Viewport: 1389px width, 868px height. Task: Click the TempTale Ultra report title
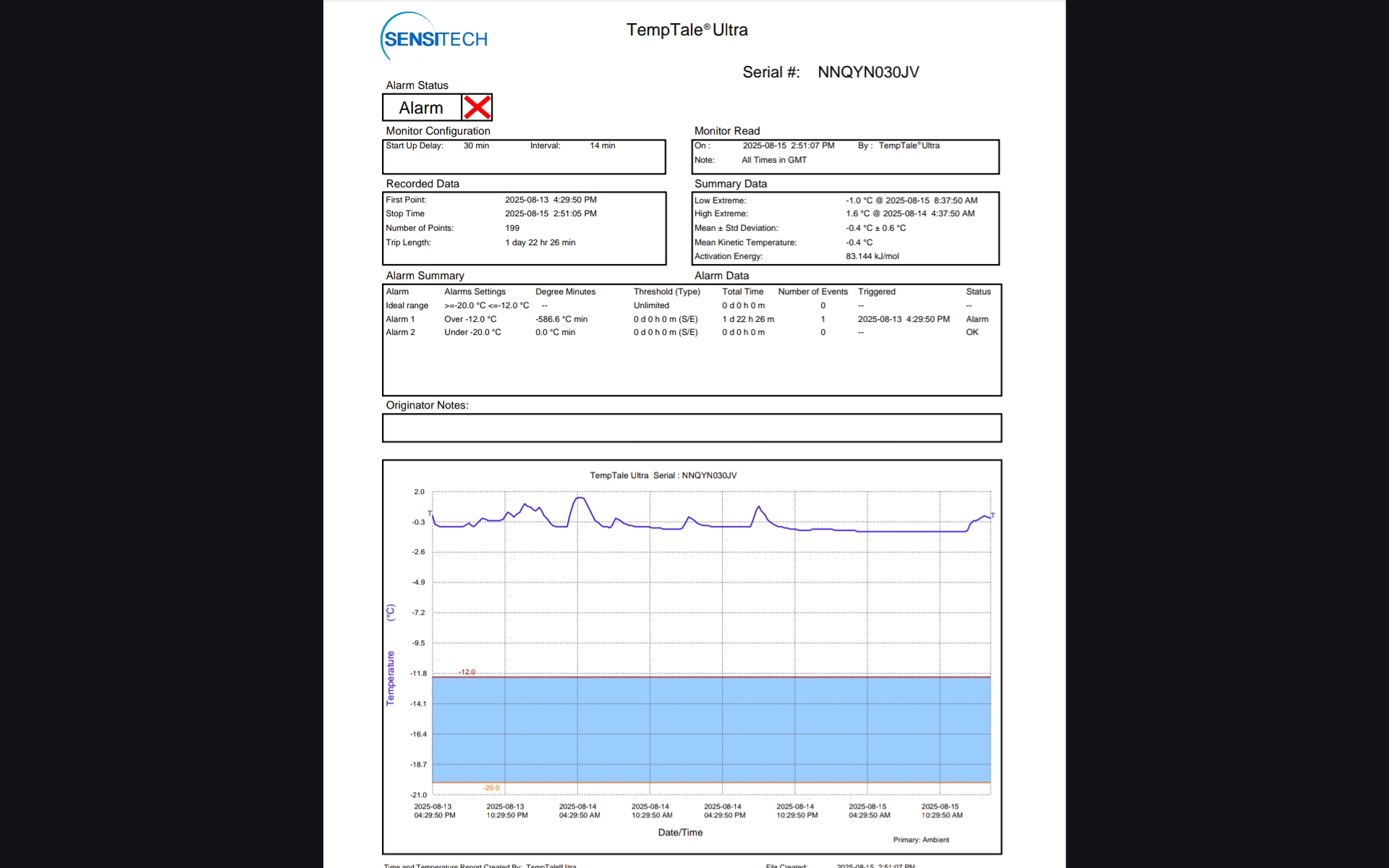(687, 30)
